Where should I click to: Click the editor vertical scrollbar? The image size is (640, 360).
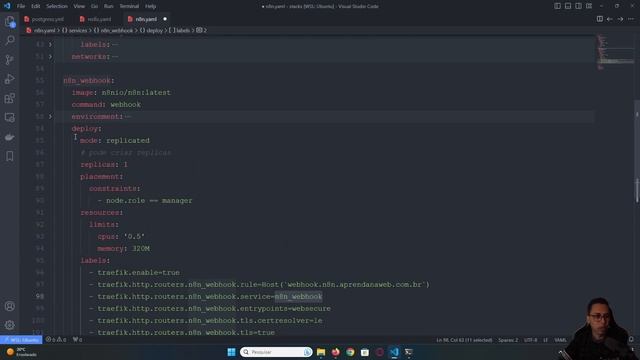(637, 151)
